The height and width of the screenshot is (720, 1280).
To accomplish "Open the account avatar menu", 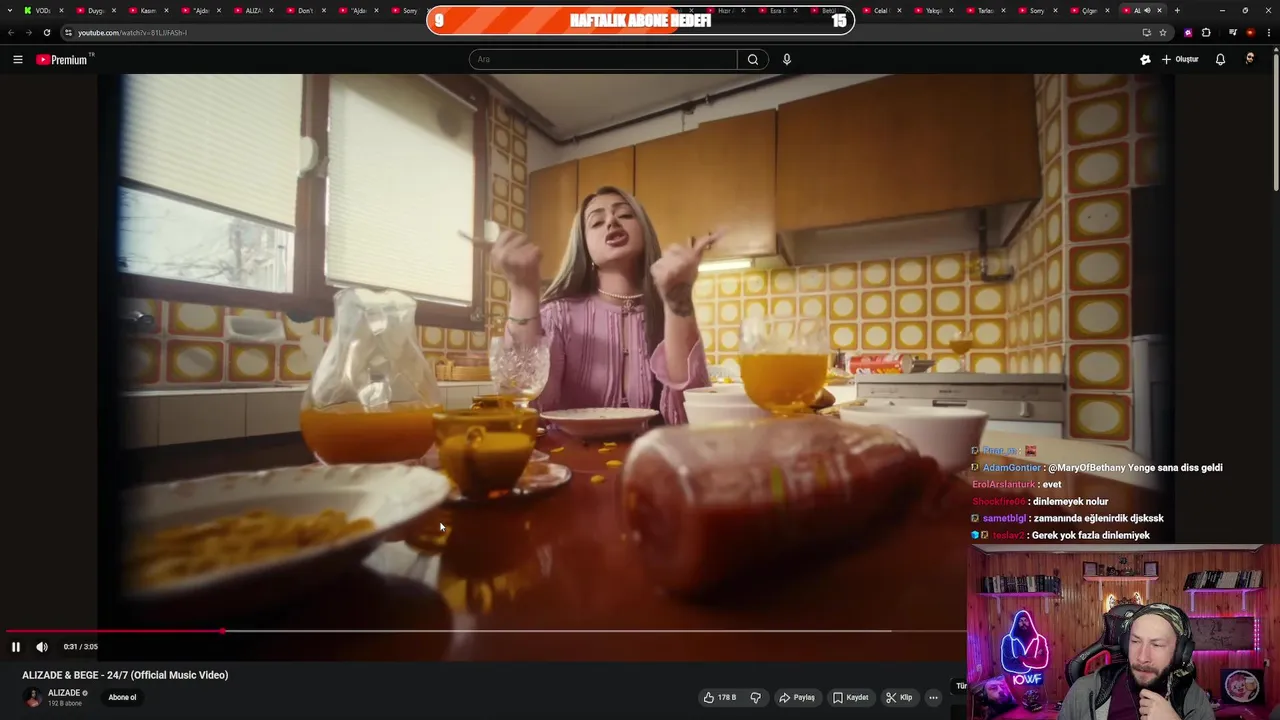I will 1249,59.
